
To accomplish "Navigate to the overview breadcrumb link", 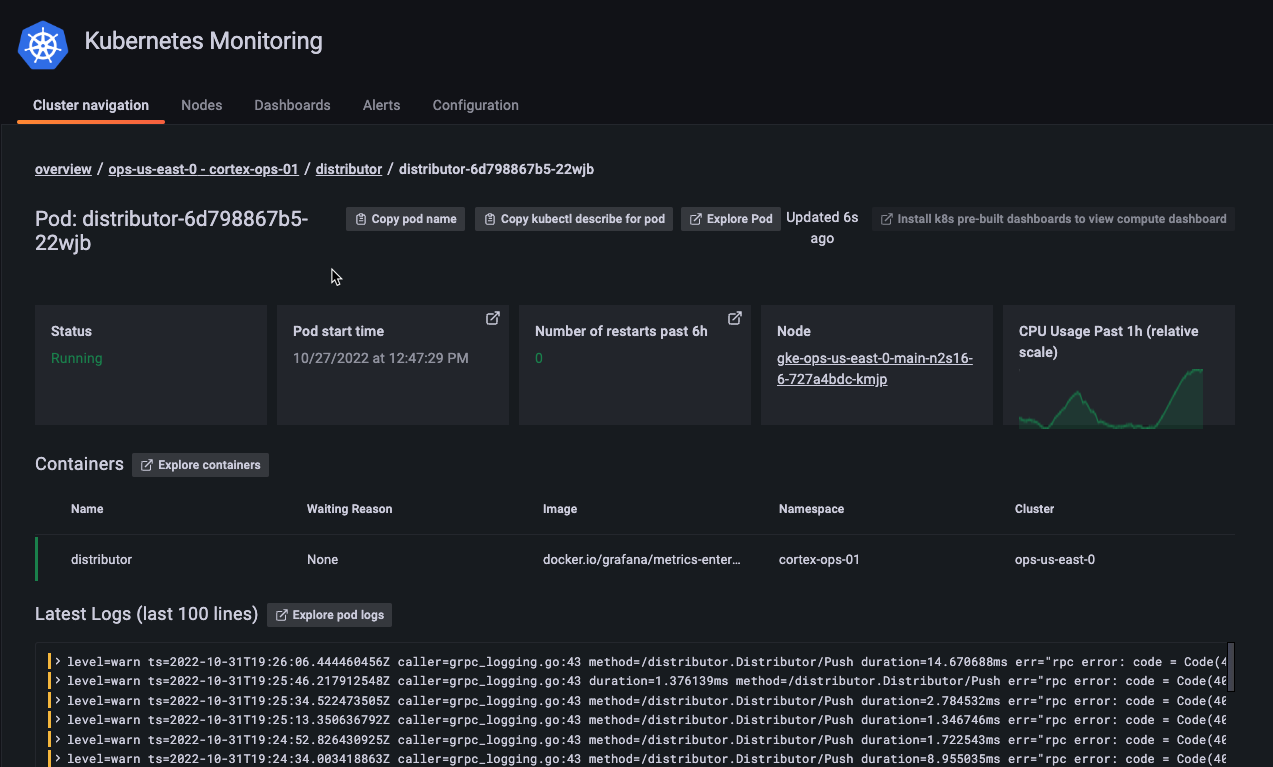I will 63,169.
